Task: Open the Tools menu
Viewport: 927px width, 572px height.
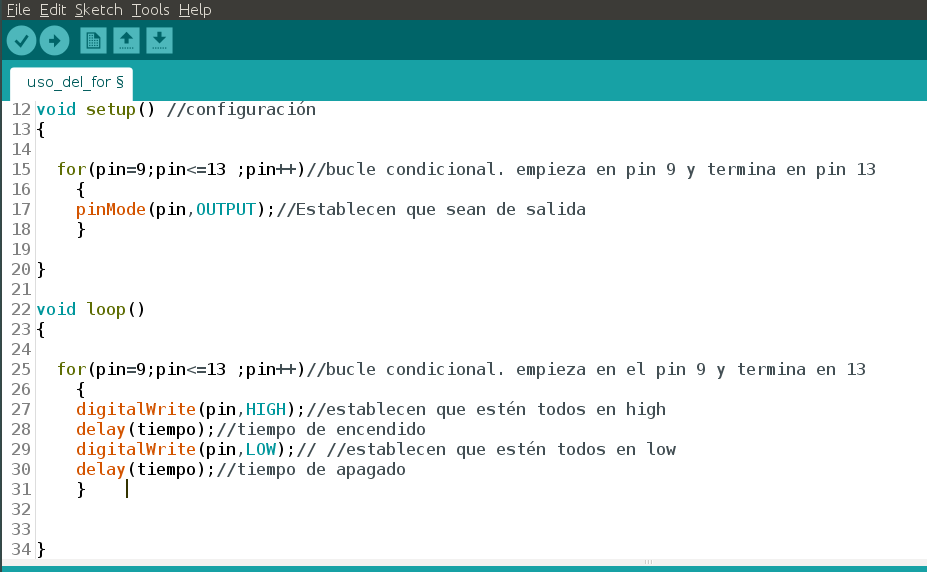Action: click(150, 10)
